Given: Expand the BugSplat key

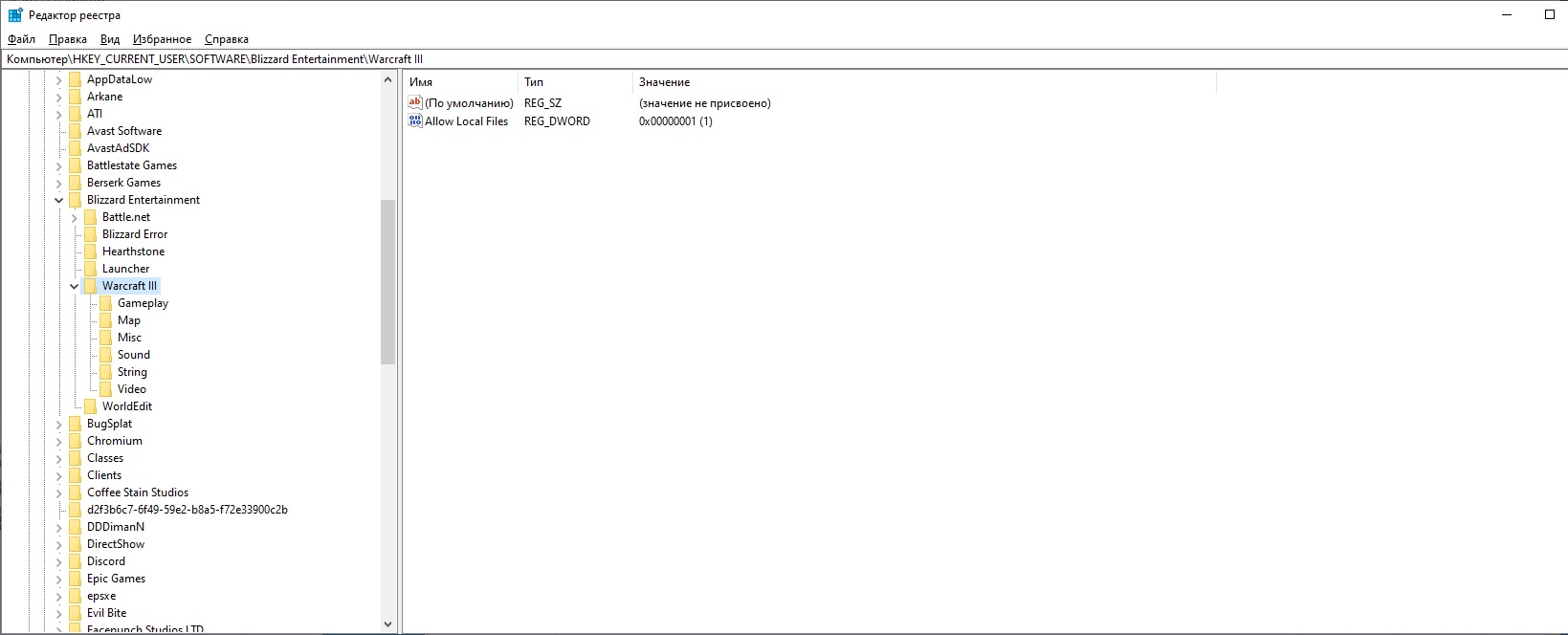Looking at the screenshot, I should pyautogui.click(x=59, y=424).
